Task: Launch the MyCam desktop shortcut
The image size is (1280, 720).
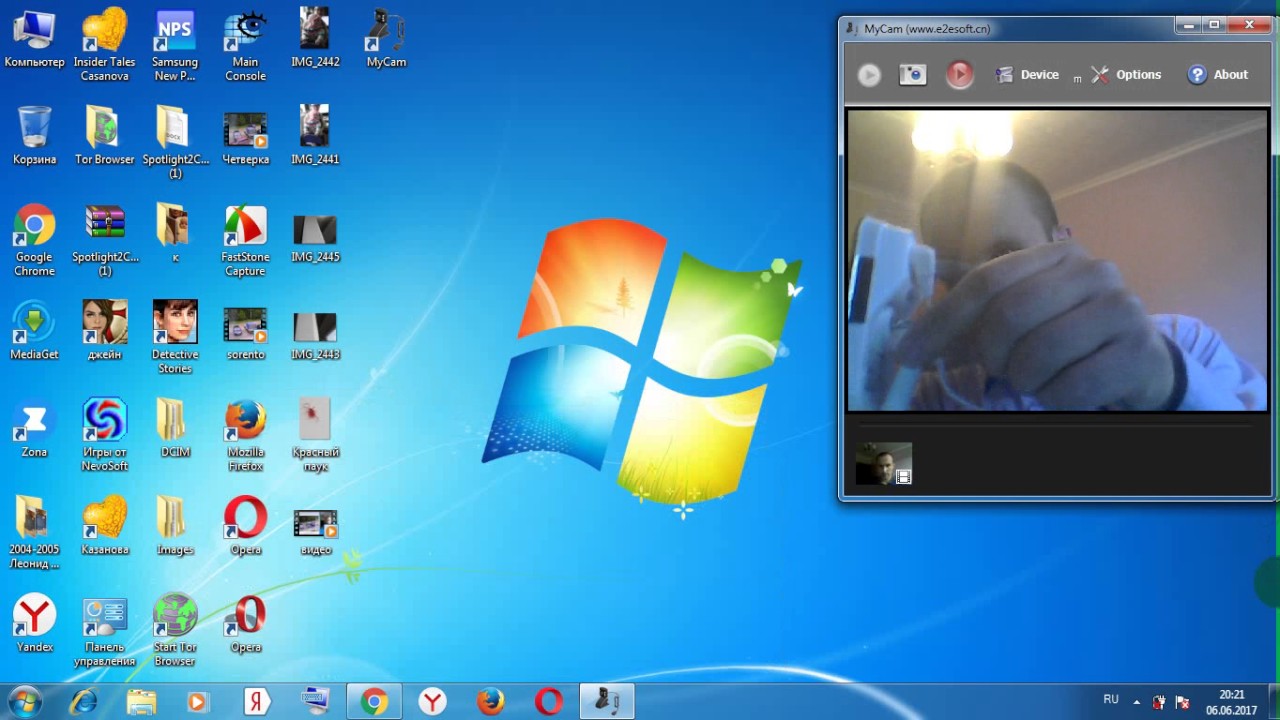Action: click(386, 40)
